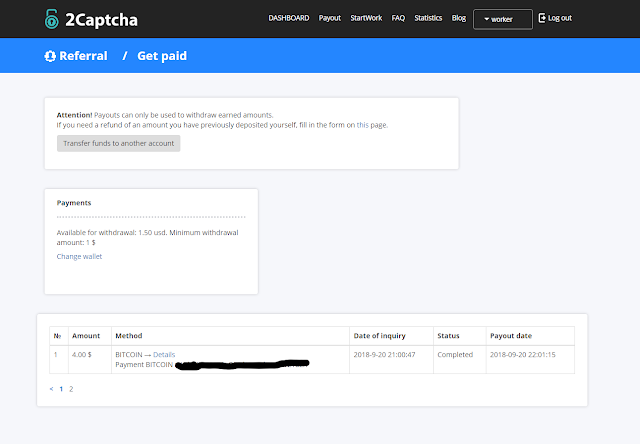Click the 2Captcha brand name text
The height and width of the screenshot is (444, 640).
(x=101, y=20)
